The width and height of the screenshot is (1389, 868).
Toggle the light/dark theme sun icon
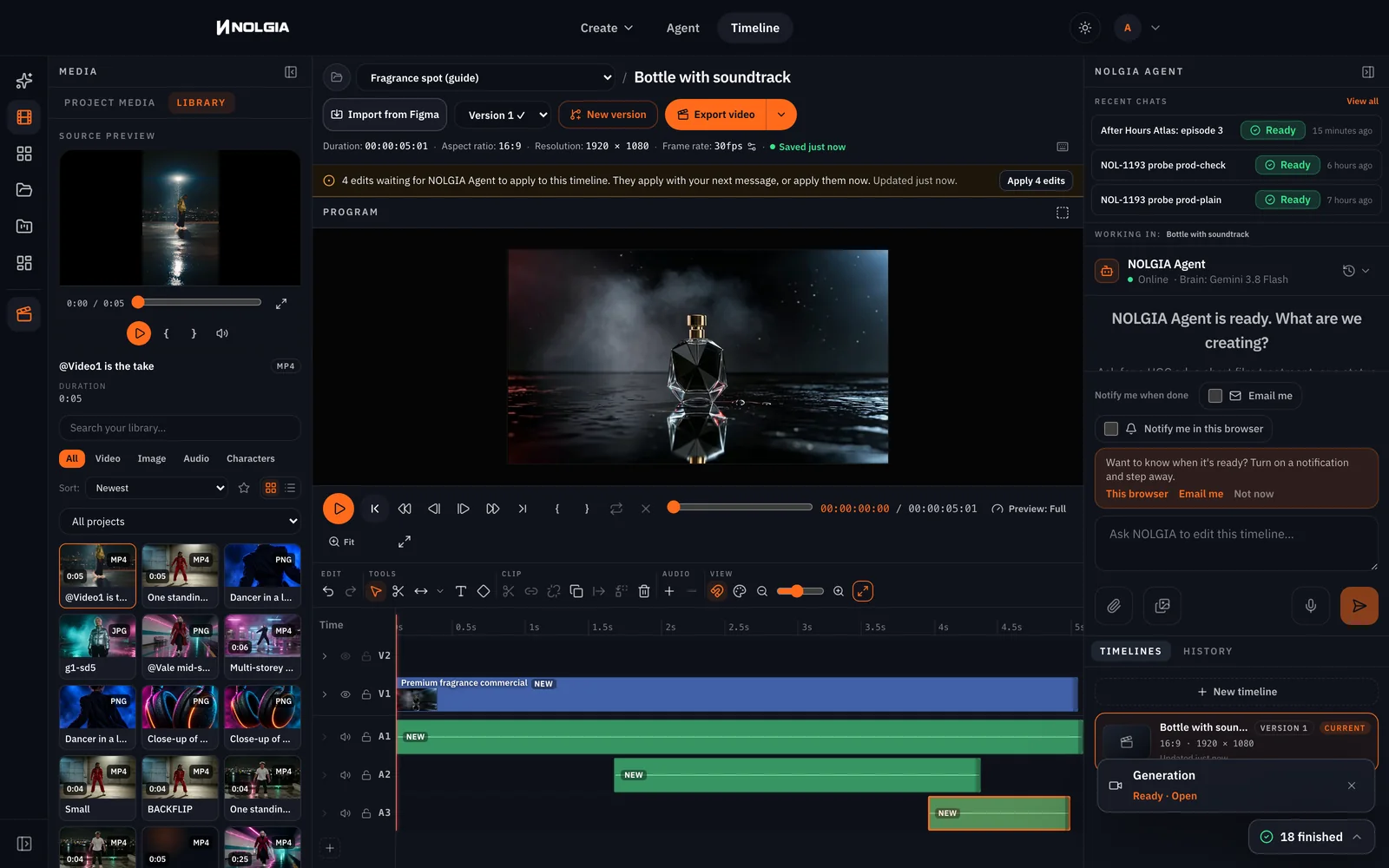tap(1085, 28)
